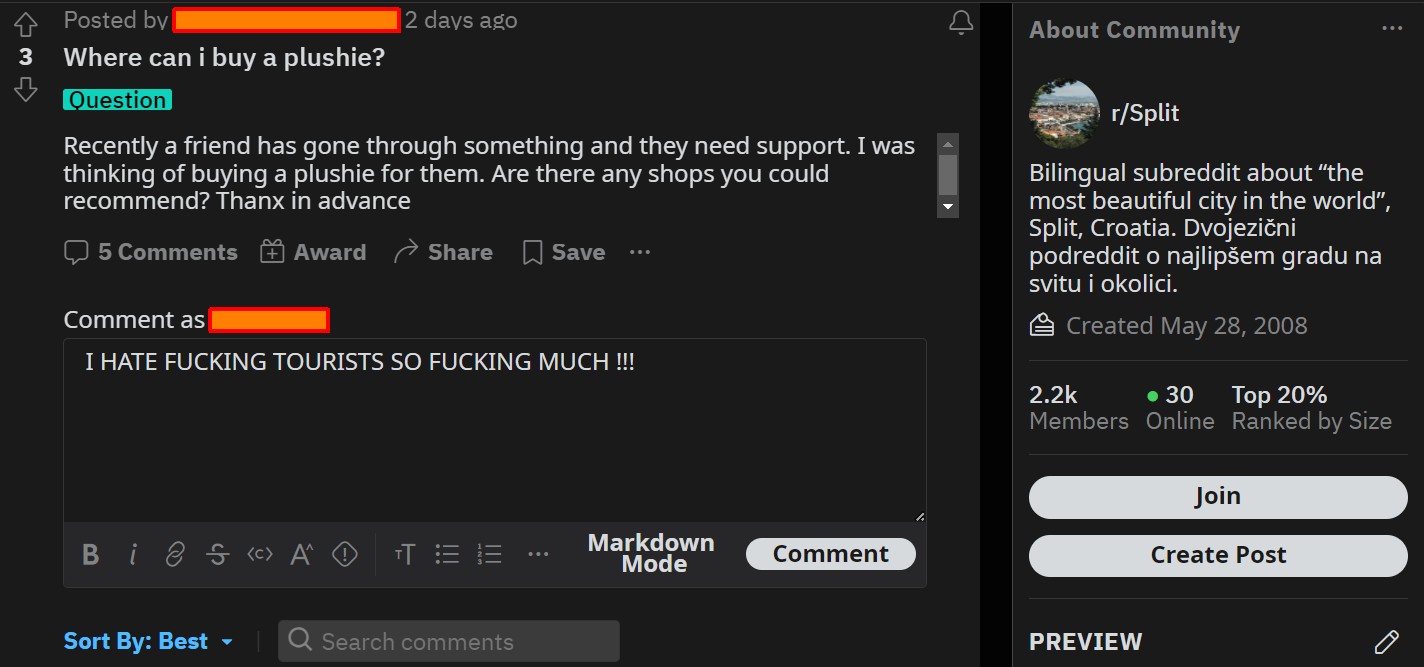Apply bold formatting in comment editor
The height and width of the screenshot is (667, 1424).
tap(90, 554)
